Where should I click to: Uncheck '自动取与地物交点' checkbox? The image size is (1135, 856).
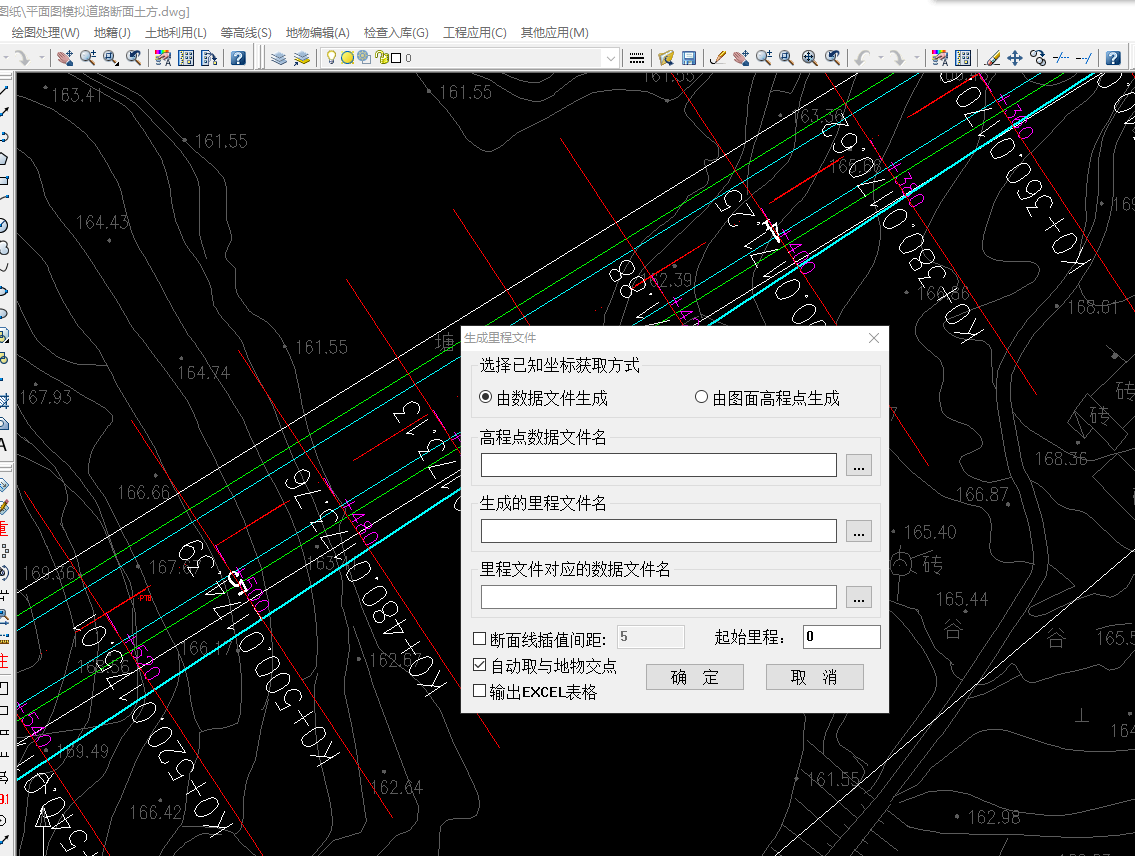(479, 665)
